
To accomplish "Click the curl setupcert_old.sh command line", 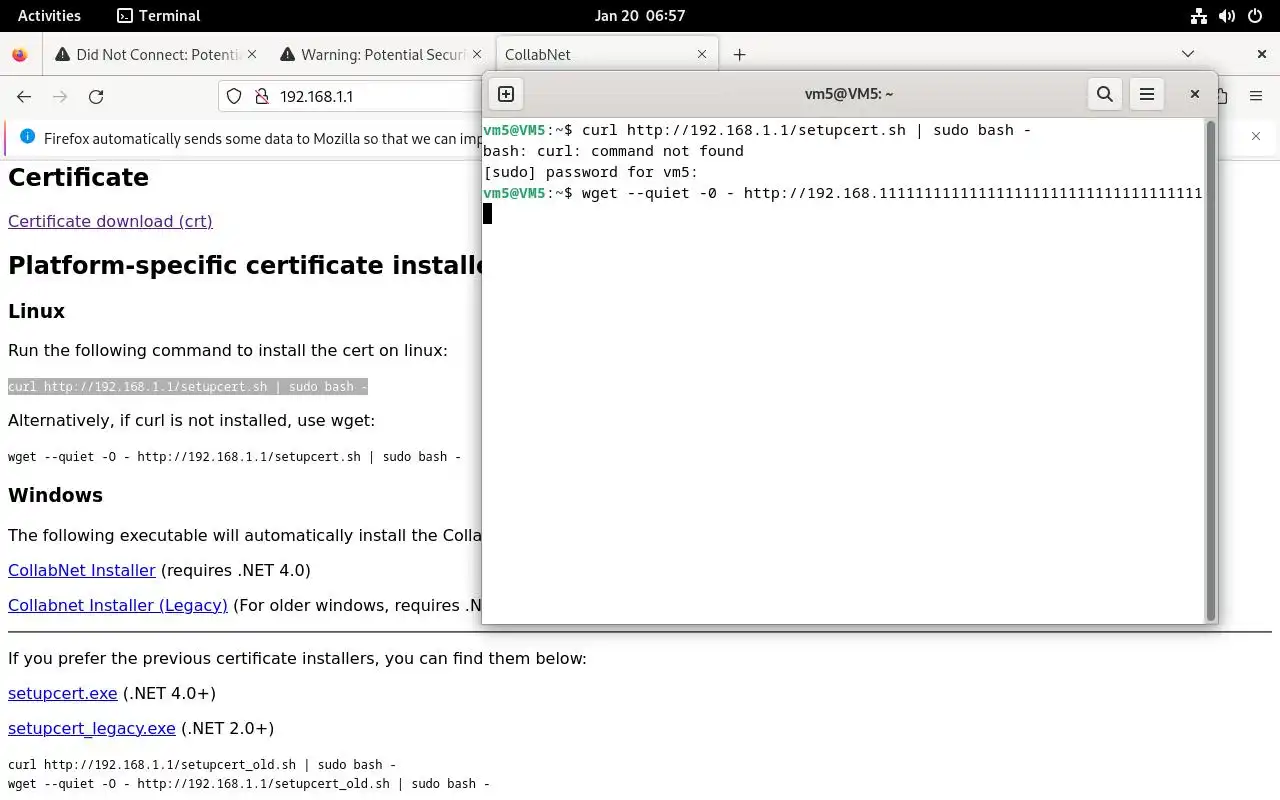I will [202, 764].
